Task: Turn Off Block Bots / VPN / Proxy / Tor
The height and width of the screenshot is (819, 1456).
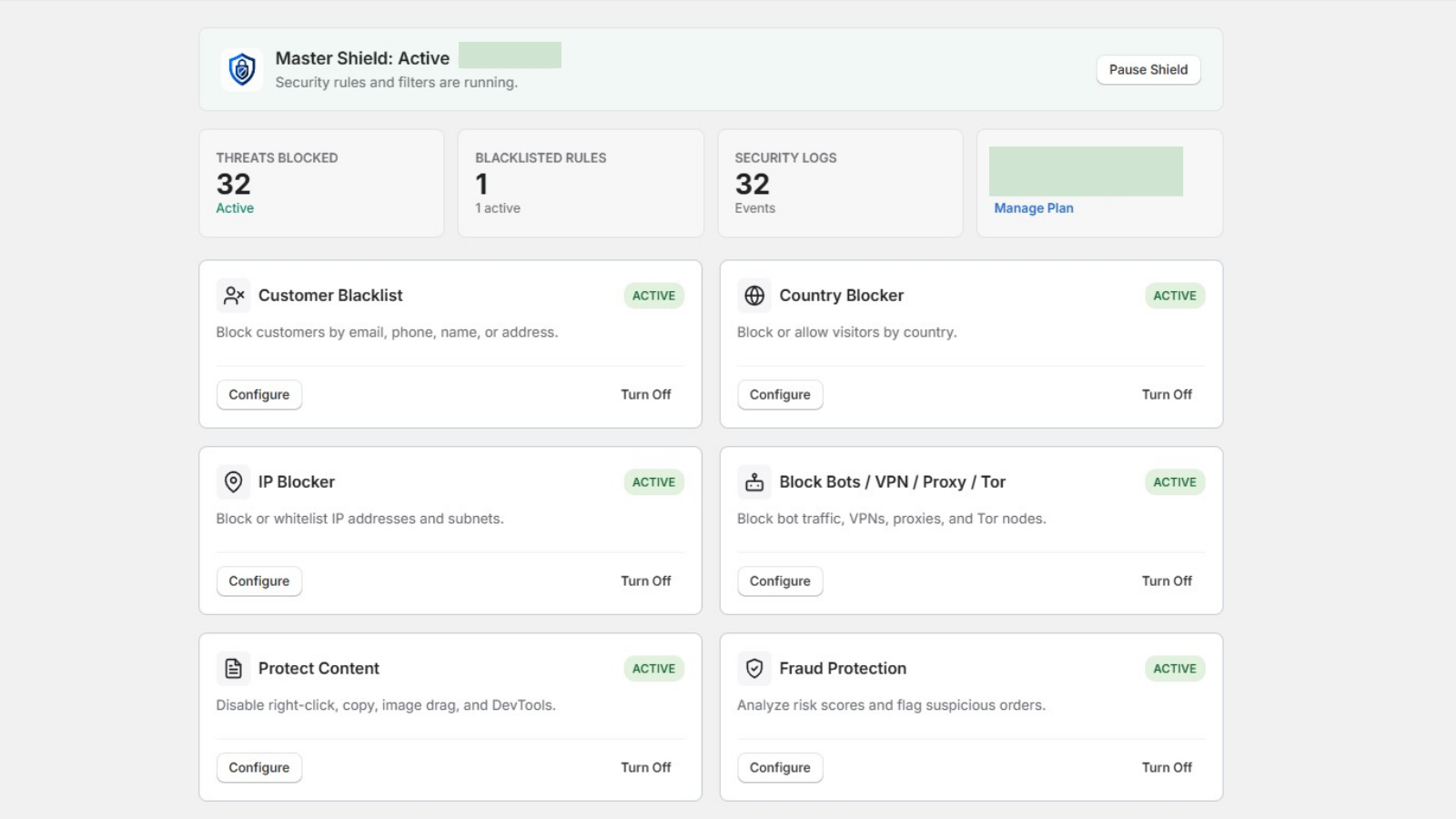Action: 1167,581
